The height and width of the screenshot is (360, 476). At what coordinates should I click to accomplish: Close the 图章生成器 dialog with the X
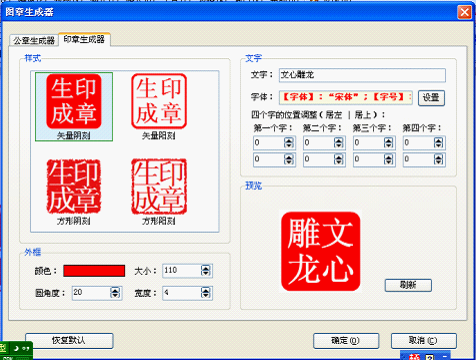464,12
